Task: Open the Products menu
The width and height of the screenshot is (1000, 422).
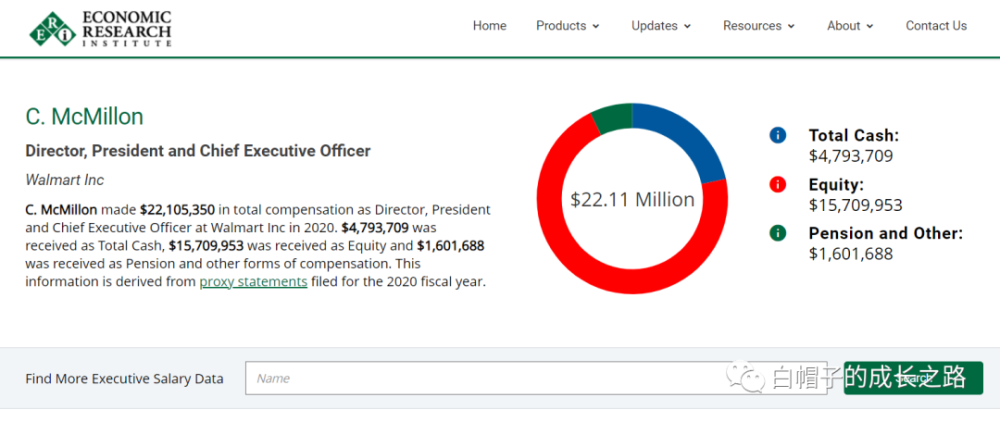Action: click(568, 26)
